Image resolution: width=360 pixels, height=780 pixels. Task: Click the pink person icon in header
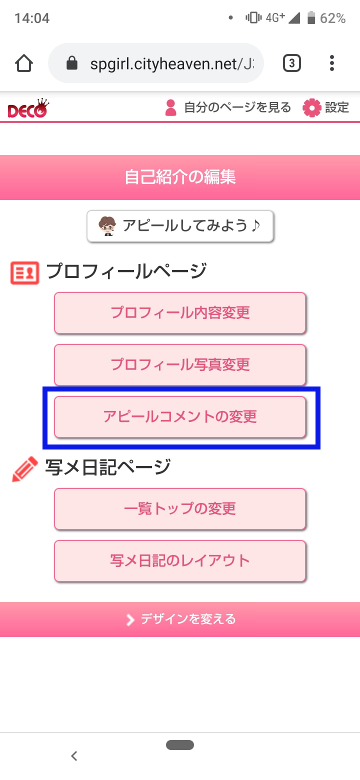click(171, 107)
